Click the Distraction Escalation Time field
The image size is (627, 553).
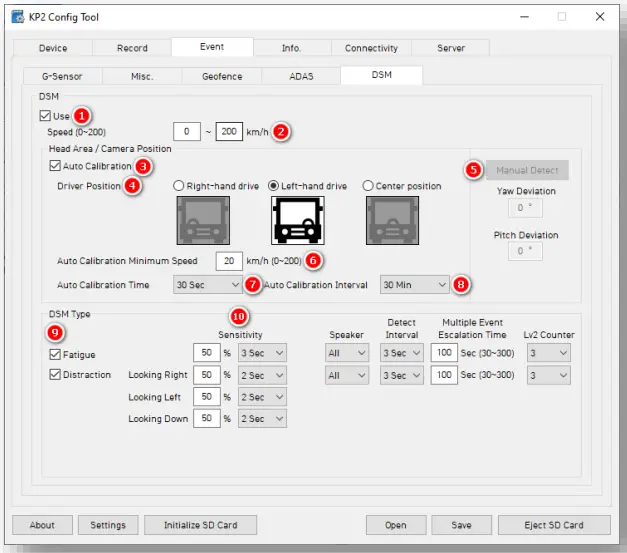tap(444, 375)
